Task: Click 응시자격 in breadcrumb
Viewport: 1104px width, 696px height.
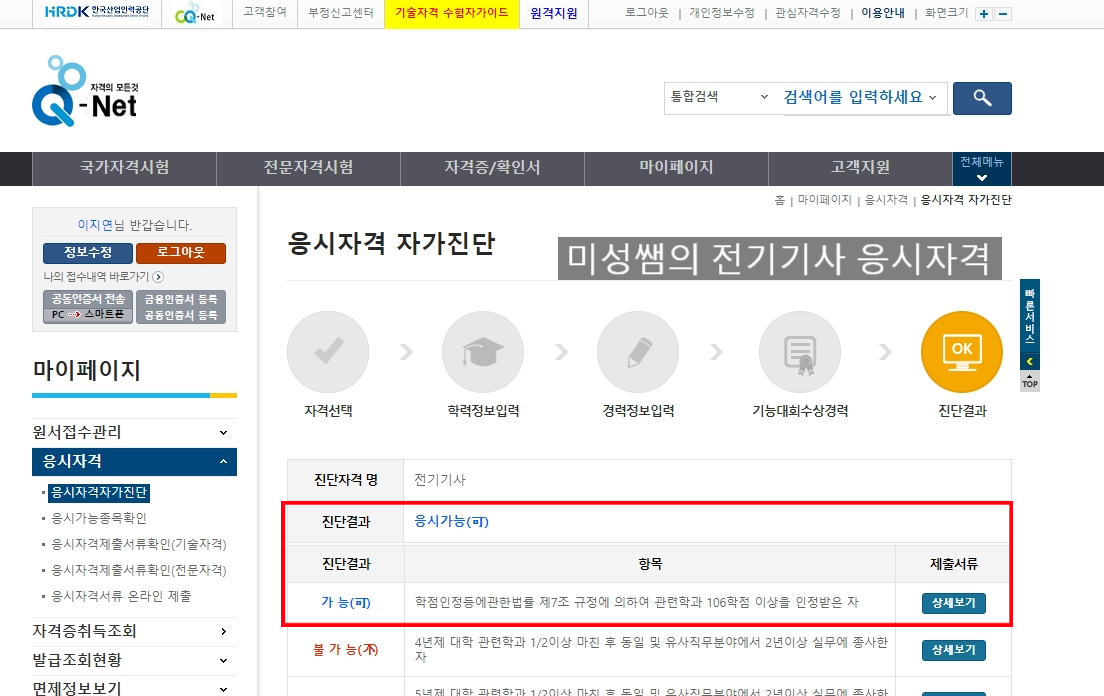Action: tap(886, 200)
